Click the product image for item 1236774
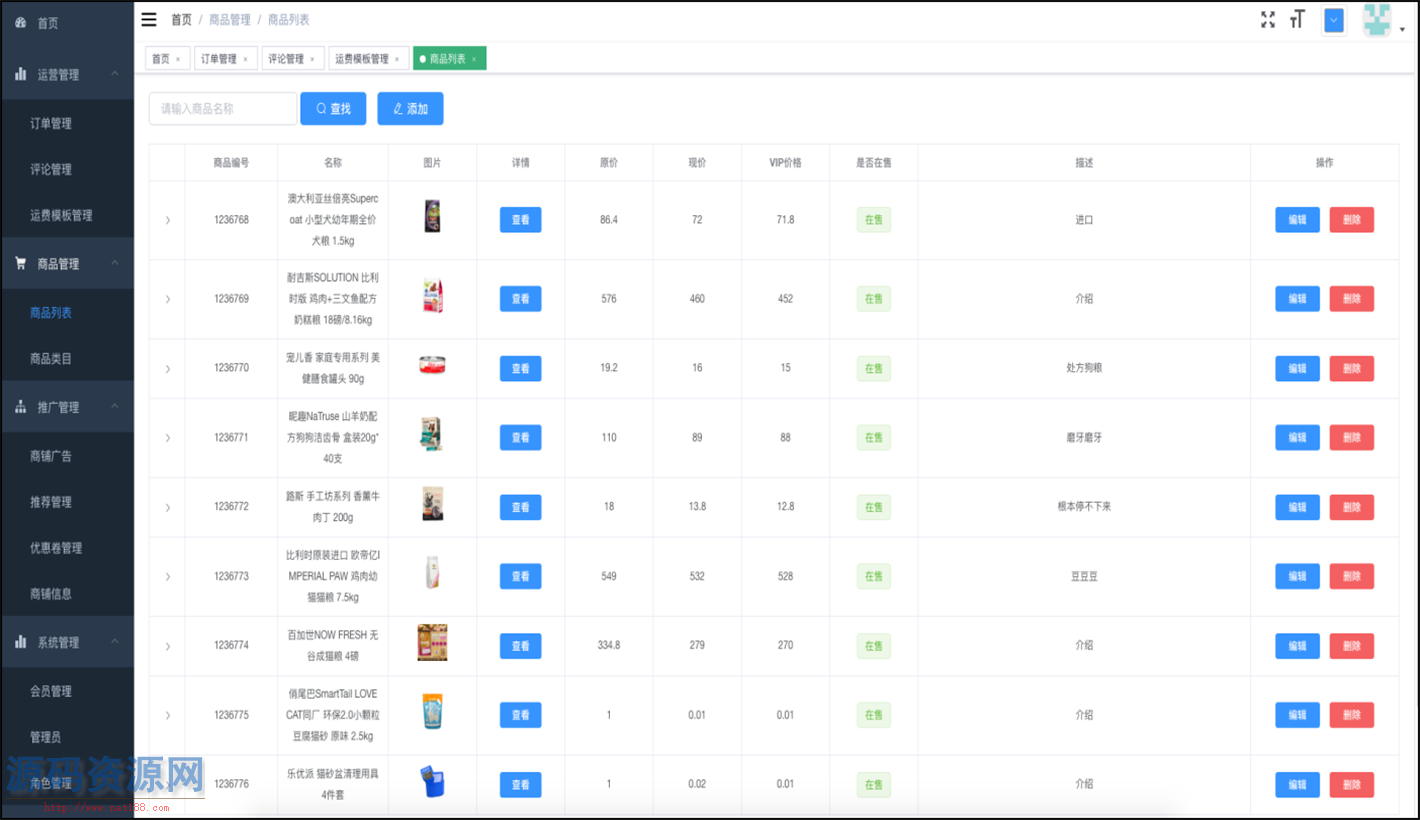The height and width of the screenshot is (820, 1420). coord(432,643)
